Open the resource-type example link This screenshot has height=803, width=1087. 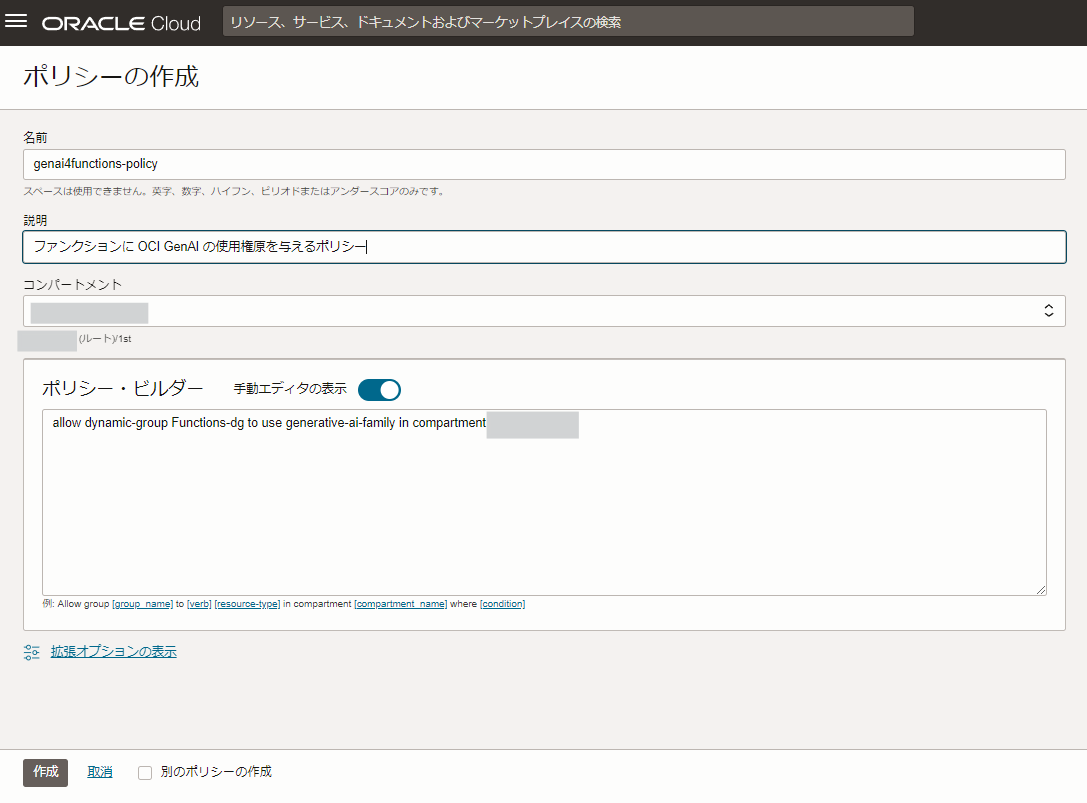point(247,604)
